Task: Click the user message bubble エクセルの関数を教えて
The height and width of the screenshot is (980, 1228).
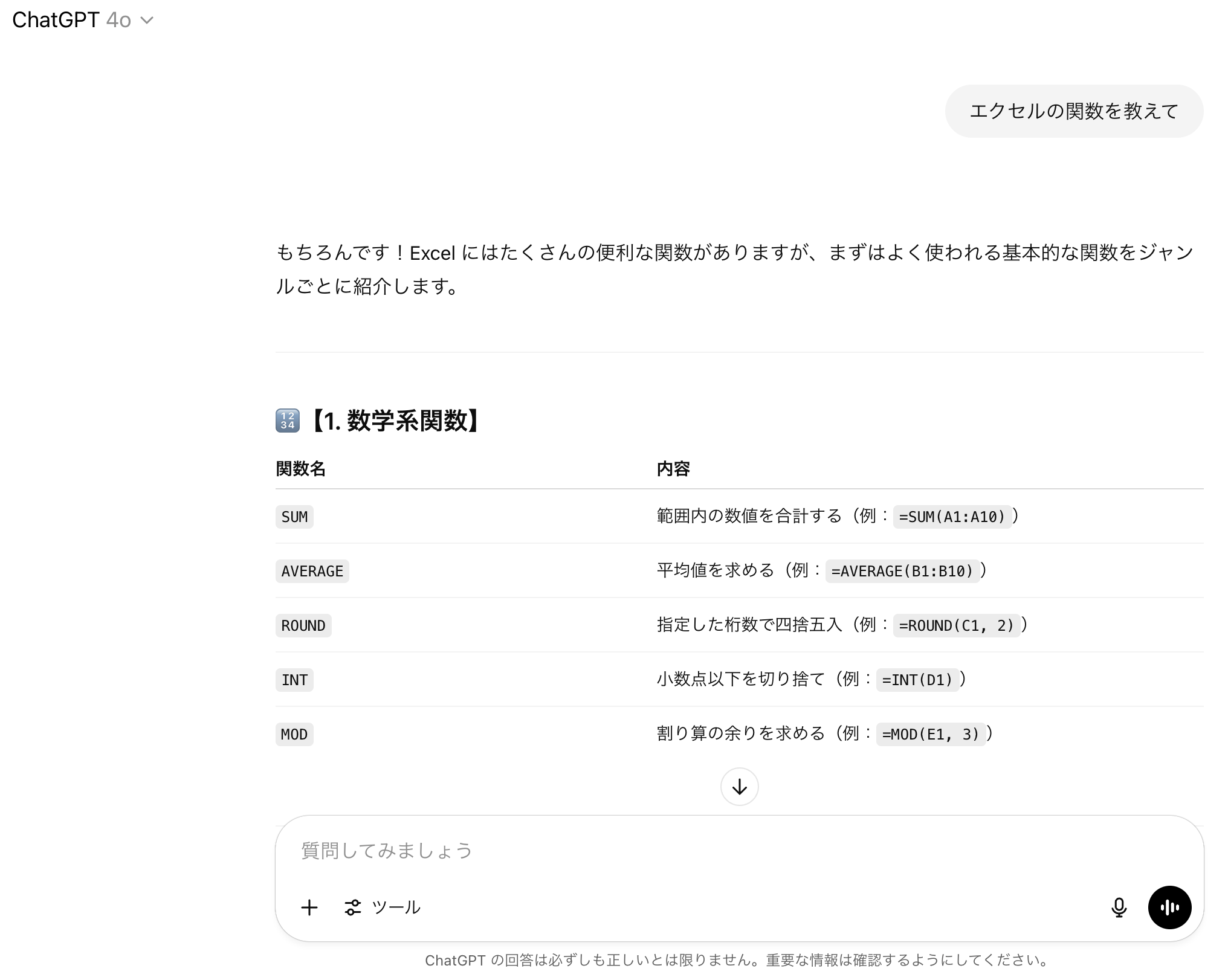Action: [1074, 111]
